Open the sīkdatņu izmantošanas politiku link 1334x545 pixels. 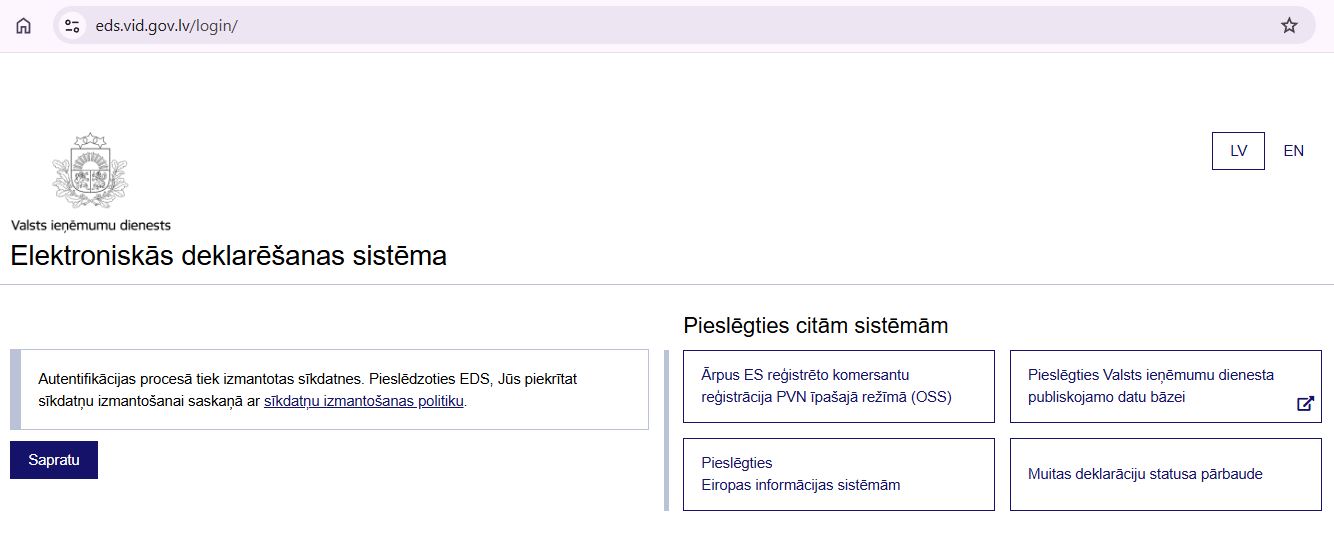(x=364, y=402)
